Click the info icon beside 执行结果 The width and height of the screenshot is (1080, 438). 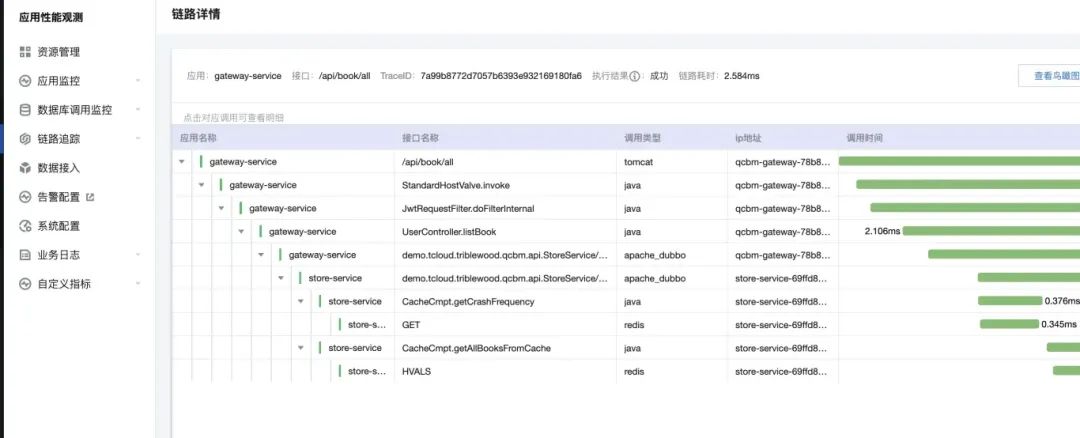[635, 76]
